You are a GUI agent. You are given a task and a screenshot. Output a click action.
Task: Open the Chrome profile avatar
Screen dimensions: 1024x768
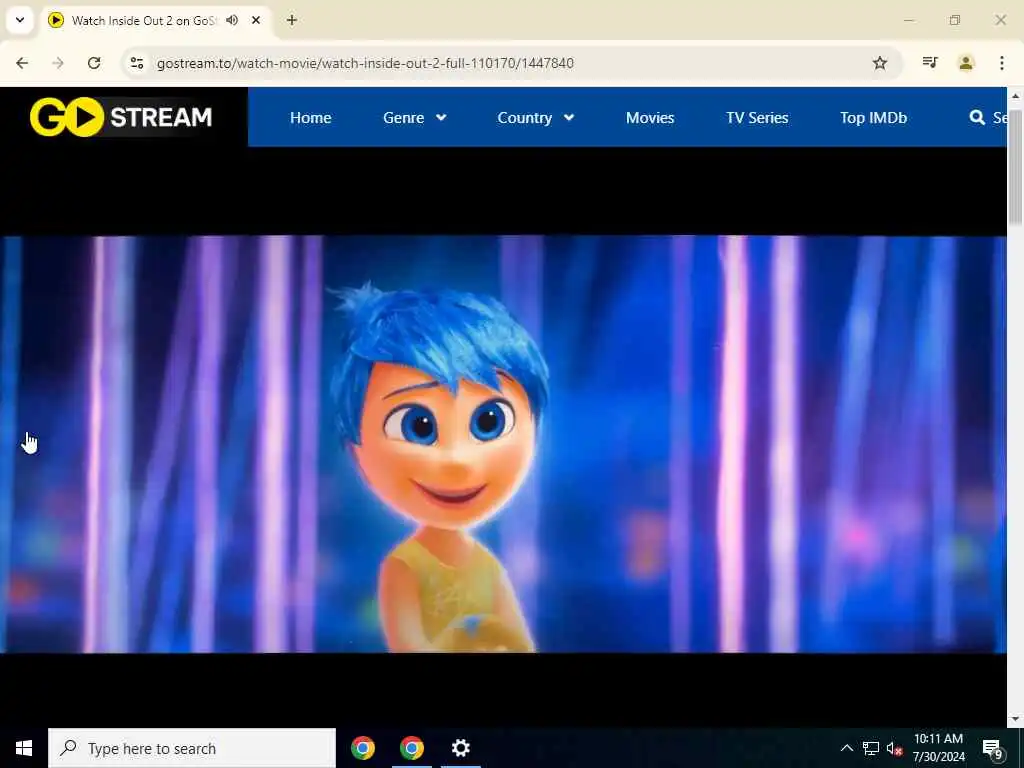coord(966,63)
